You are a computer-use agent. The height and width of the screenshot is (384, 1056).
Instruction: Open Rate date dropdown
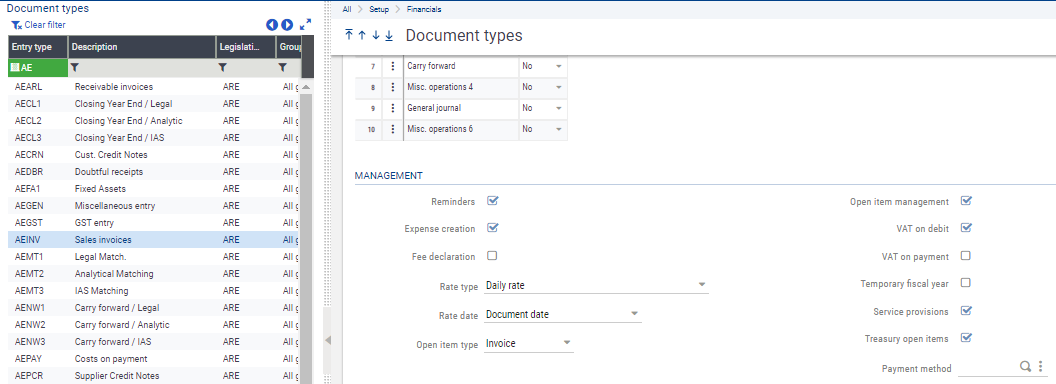(x=634, y=314)
